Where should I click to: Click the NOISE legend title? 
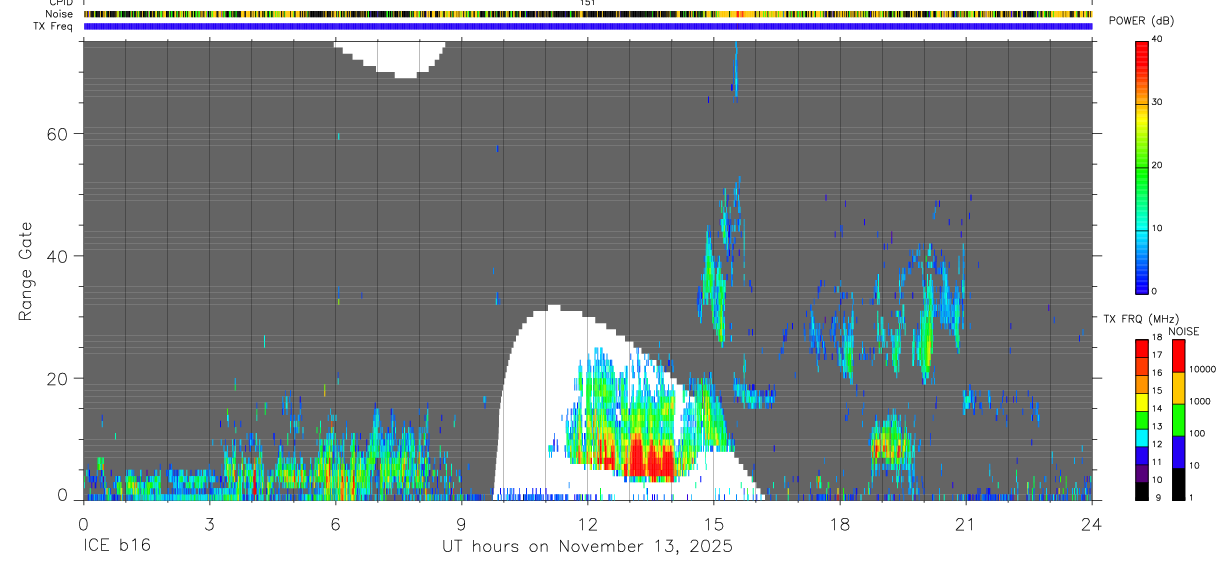[1183, 331]
